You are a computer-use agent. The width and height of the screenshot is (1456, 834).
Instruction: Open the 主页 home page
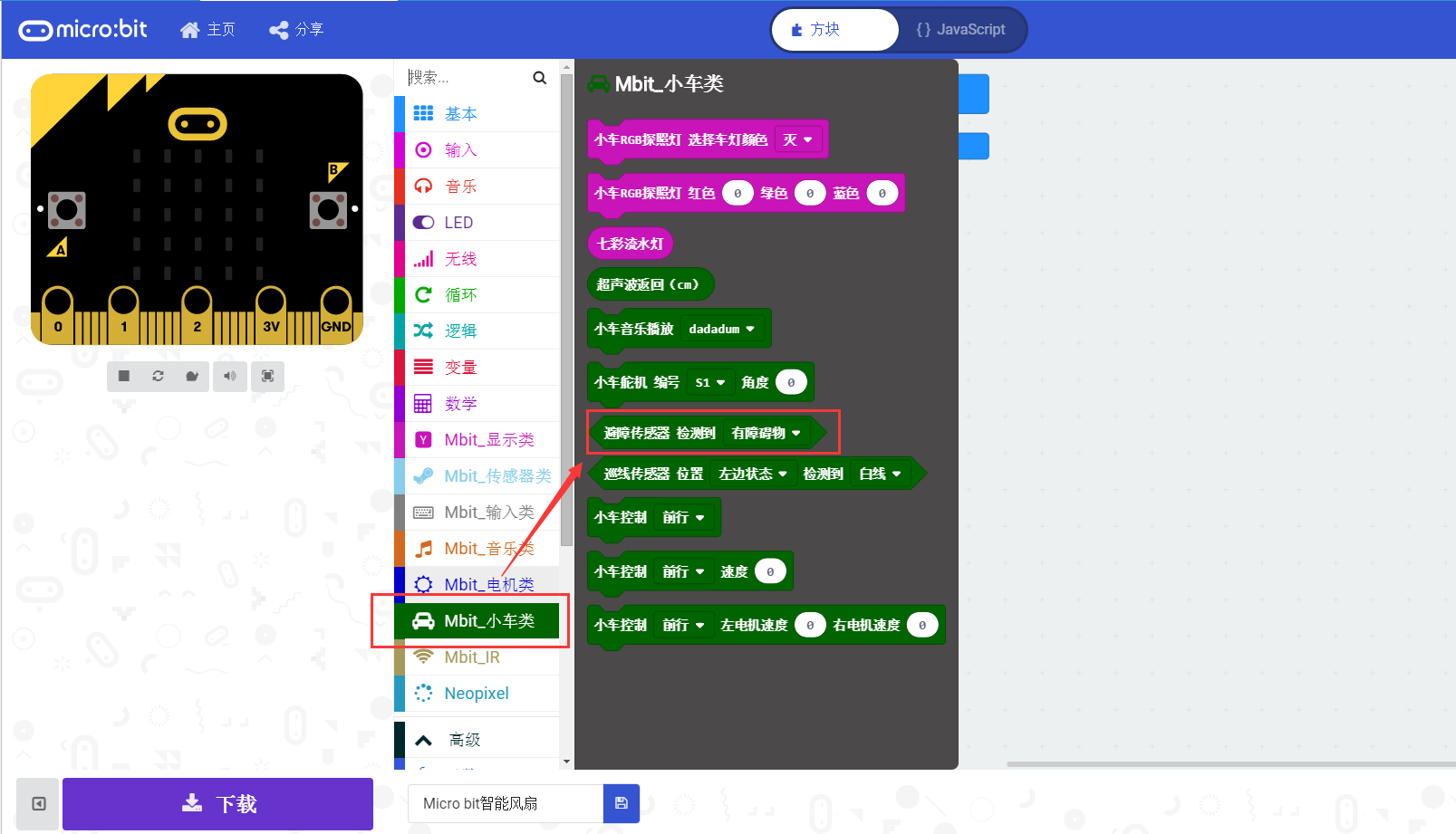pos(207,30)
